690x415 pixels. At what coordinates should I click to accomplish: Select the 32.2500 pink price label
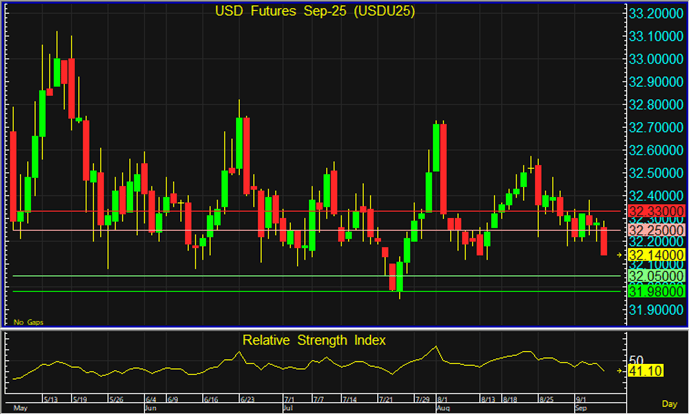tap(656, 231)
